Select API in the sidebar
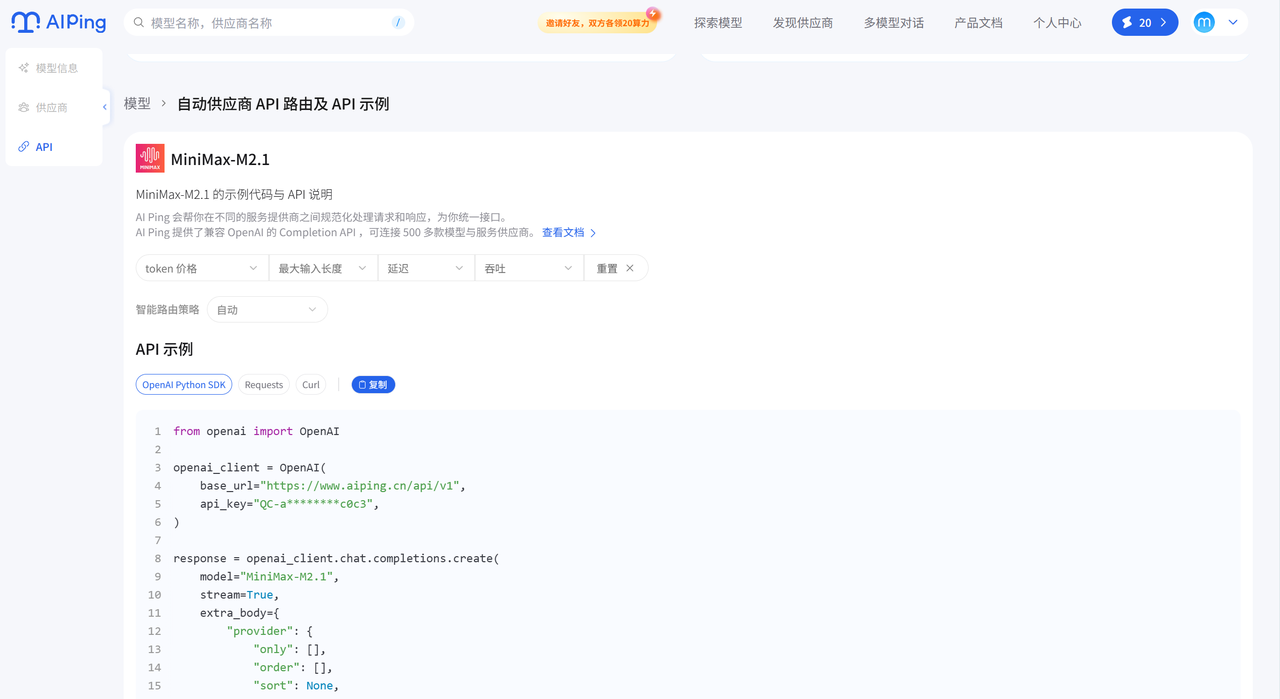 53,147
